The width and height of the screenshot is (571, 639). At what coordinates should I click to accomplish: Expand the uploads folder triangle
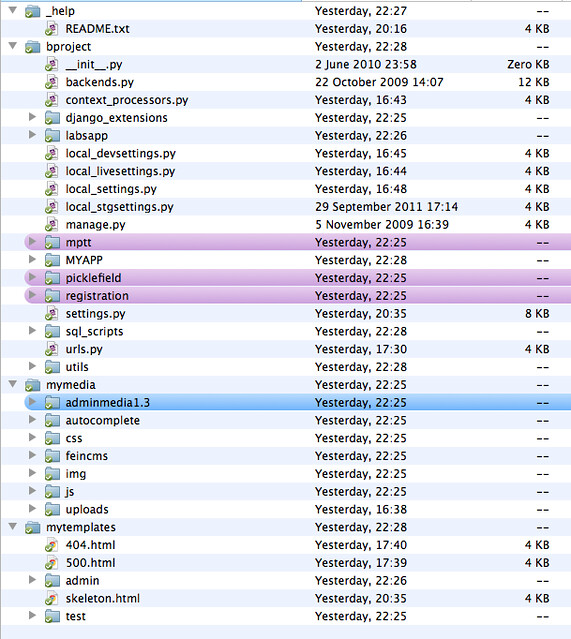[32, 509]
